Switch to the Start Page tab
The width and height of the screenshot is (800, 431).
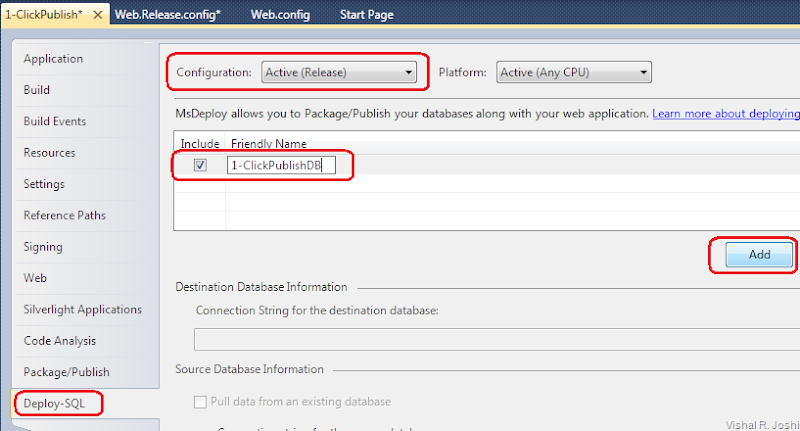[x=366, y=15]
